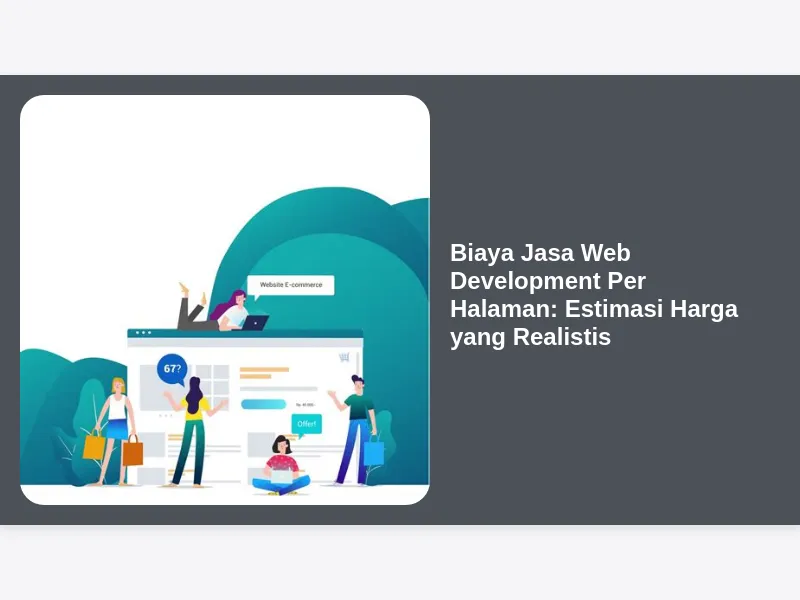Click the three dots on the illustrated browser bar

142,333
